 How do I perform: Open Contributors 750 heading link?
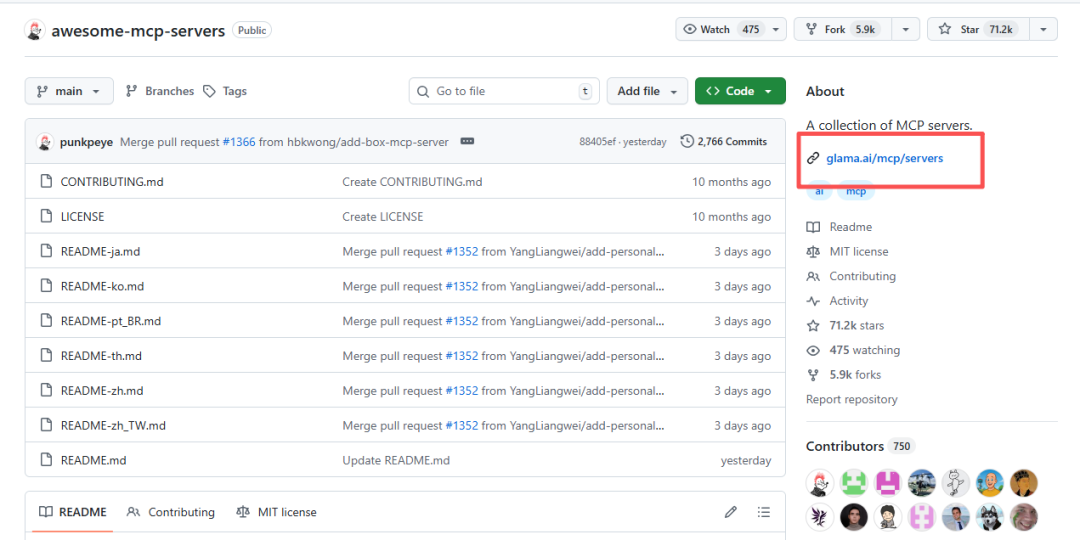860,446
